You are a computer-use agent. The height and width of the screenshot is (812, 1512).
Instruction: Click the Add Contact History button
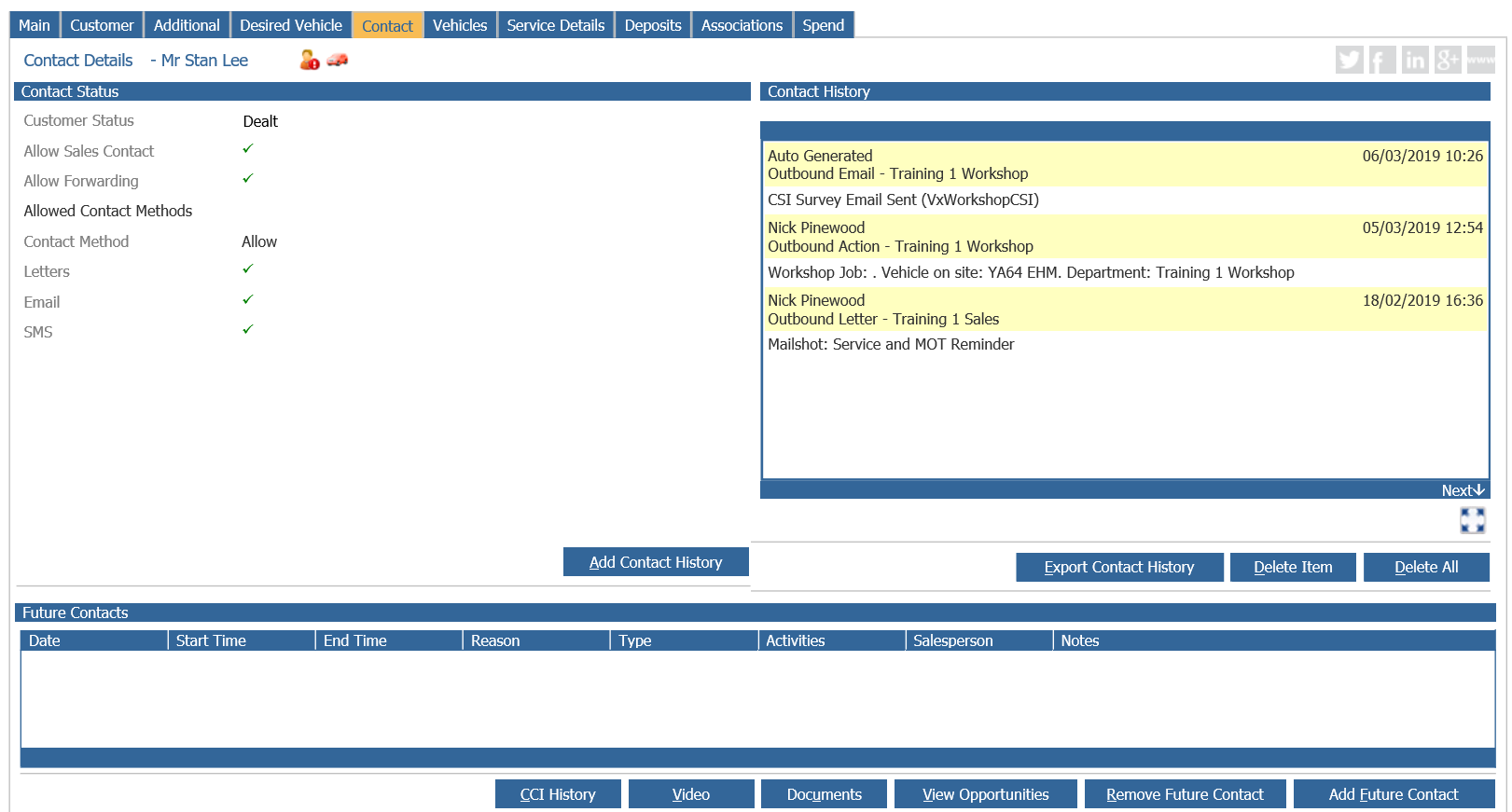pos(656,562)
